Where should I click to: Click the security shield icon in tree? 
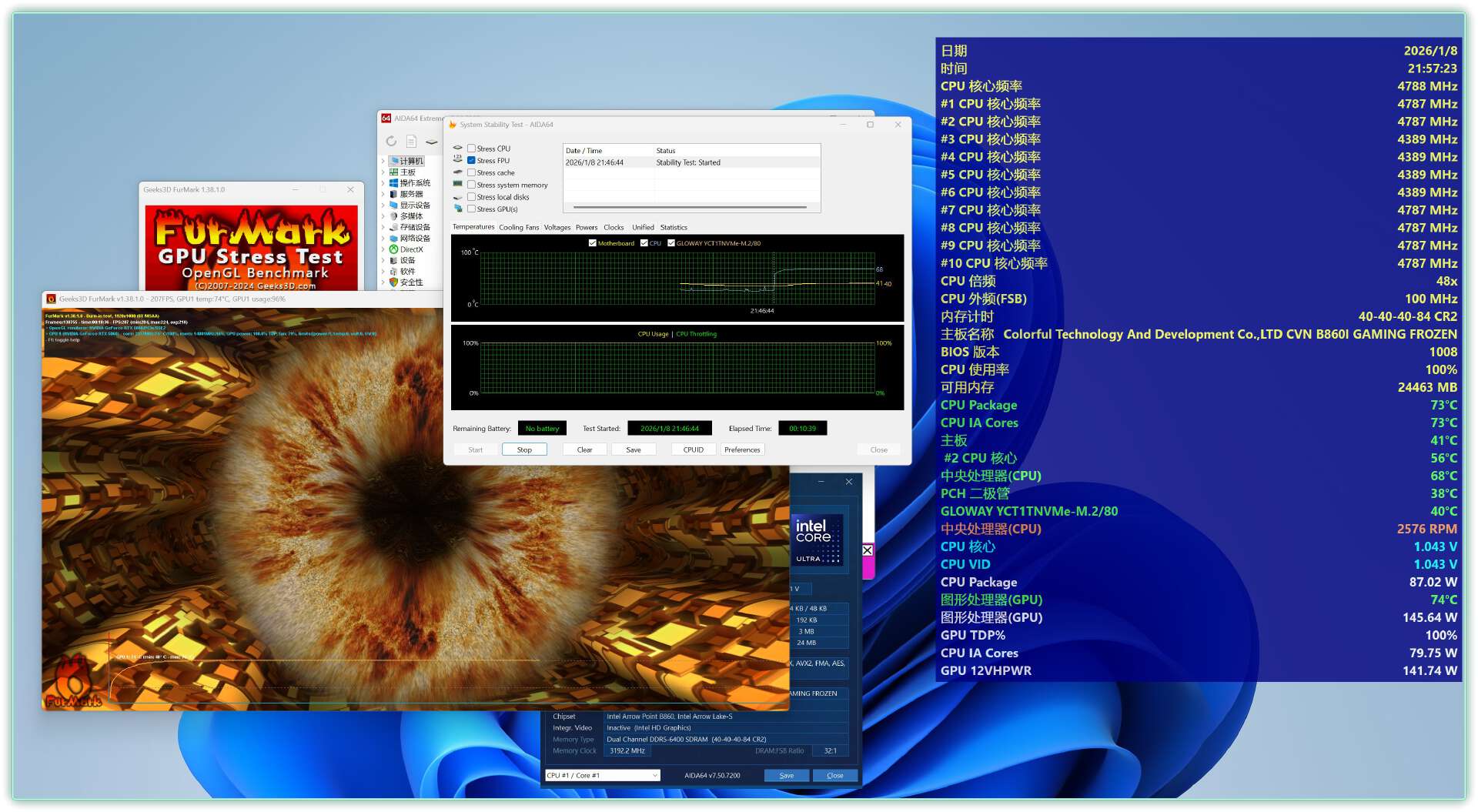point(393,282)
